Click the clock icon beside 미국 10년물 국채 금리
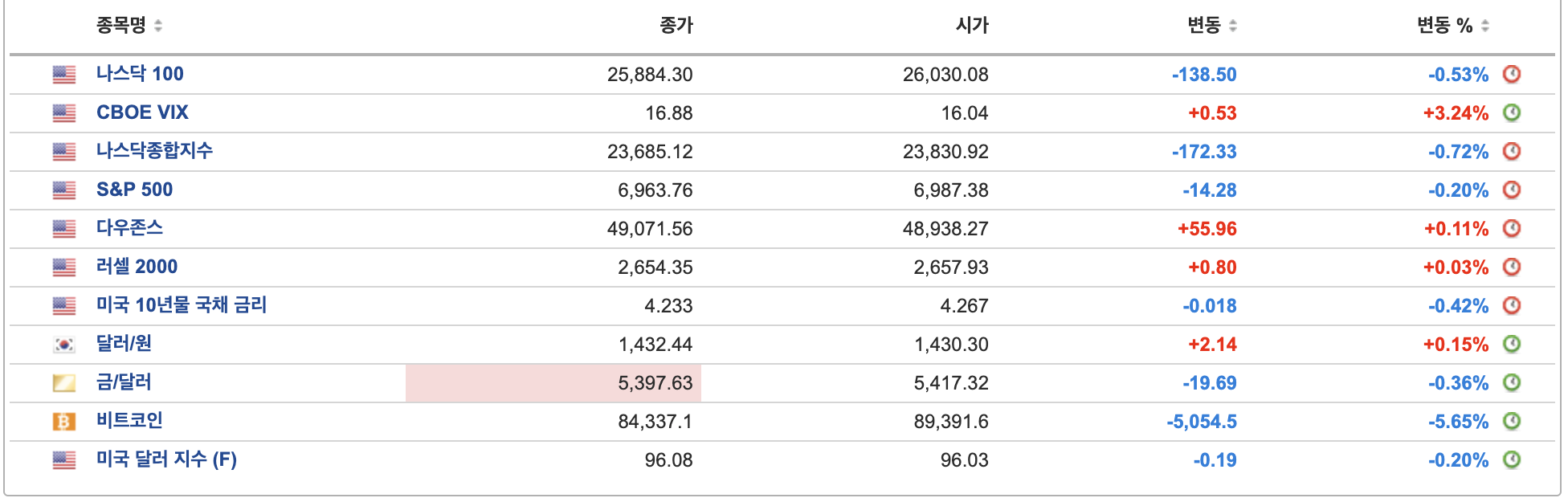The width and height of the screenshot is (1568, 498). (1513, 305)
